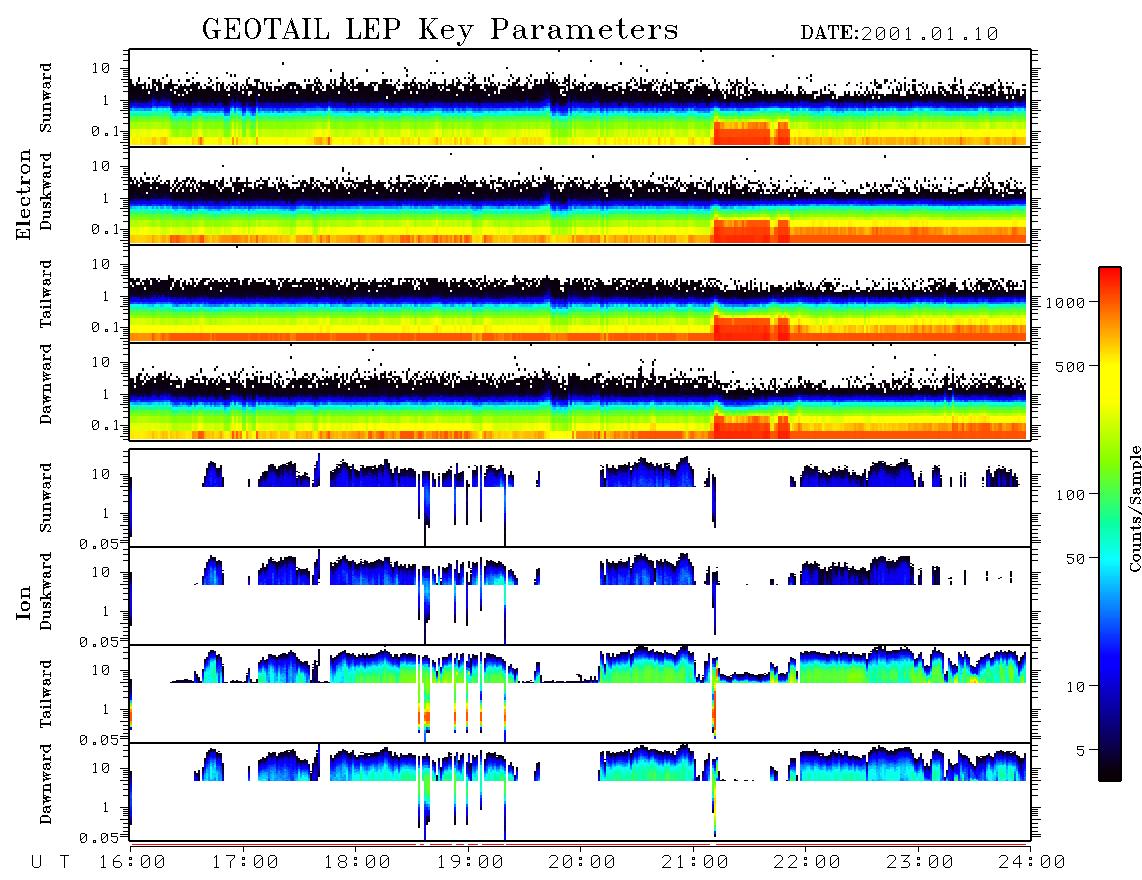Click the 1000 color bar tick label

tap(1066, 302)
